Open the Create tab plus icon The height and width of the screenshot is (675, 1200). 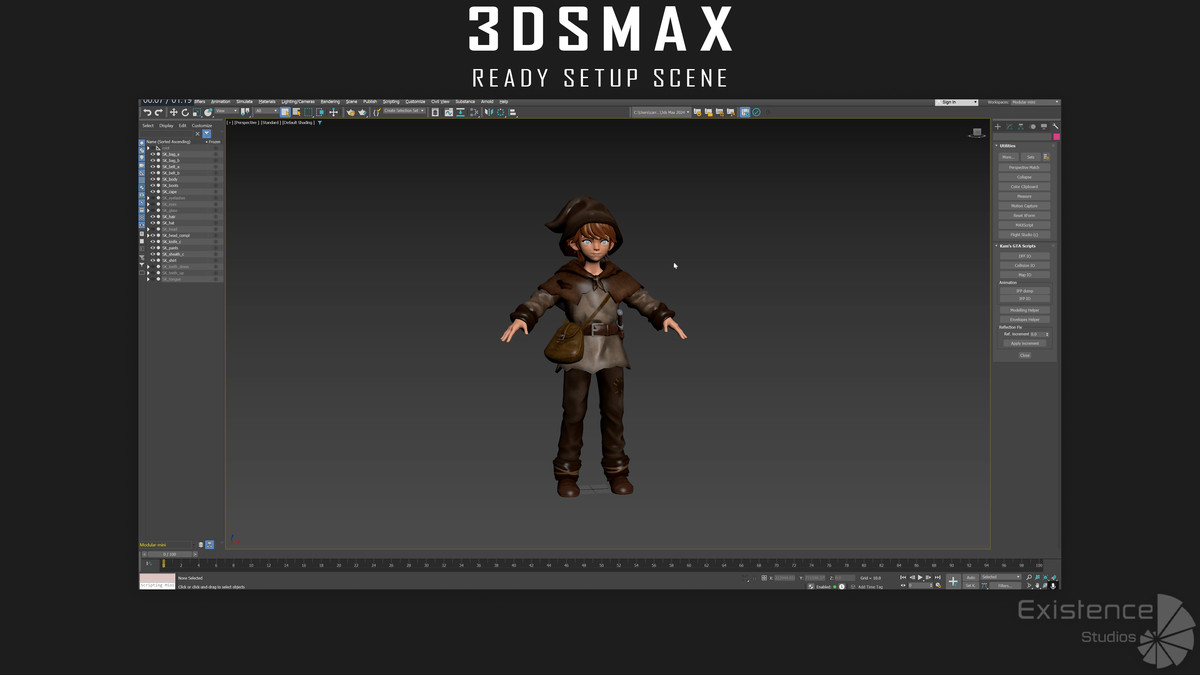click(x=998, y=127)
